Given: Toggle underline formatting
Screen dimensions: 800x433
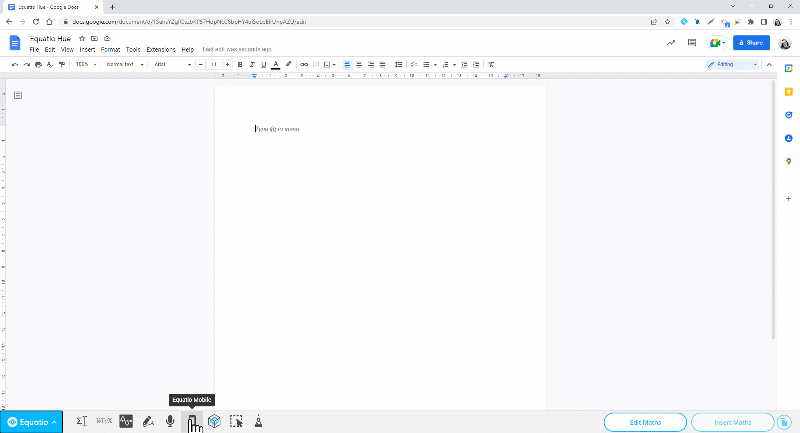Looking at the screenshot, I should pyautogui.click(x=264, y=64).
